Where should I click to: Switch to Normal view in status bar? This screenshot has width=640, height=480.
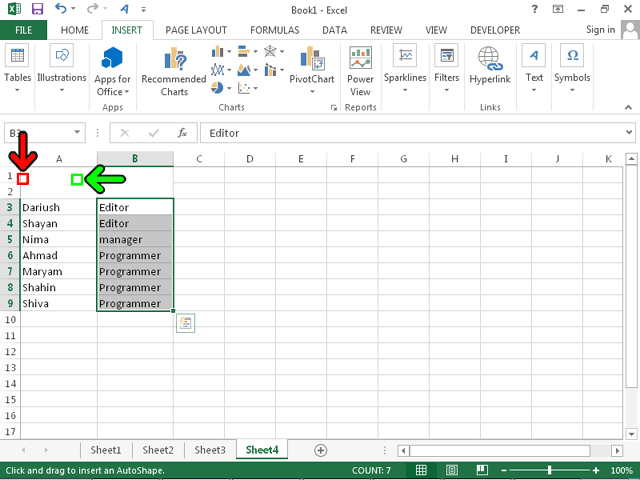(422, 470)
